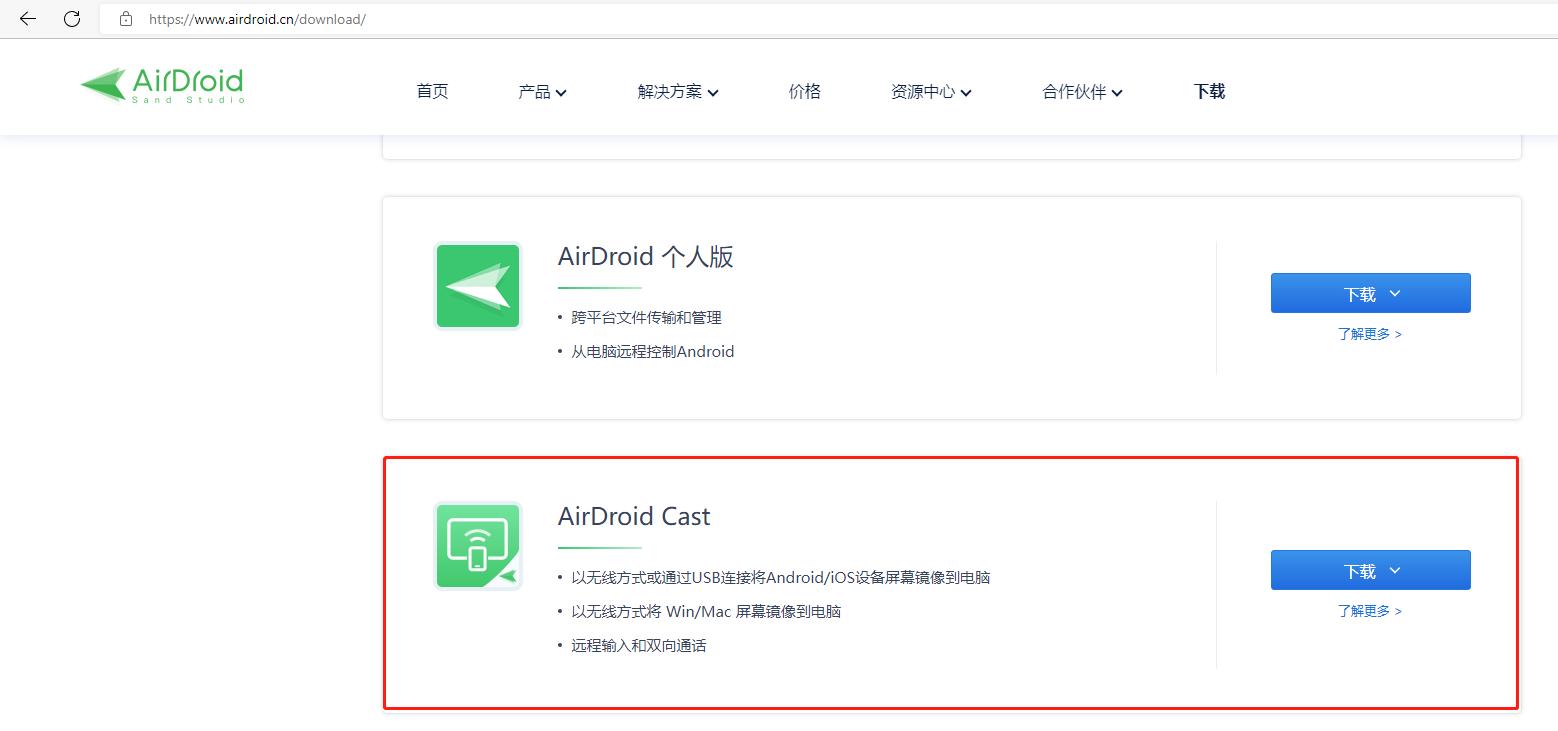Open 了解更多 link under AirDroid Cast

(1370, 611)
